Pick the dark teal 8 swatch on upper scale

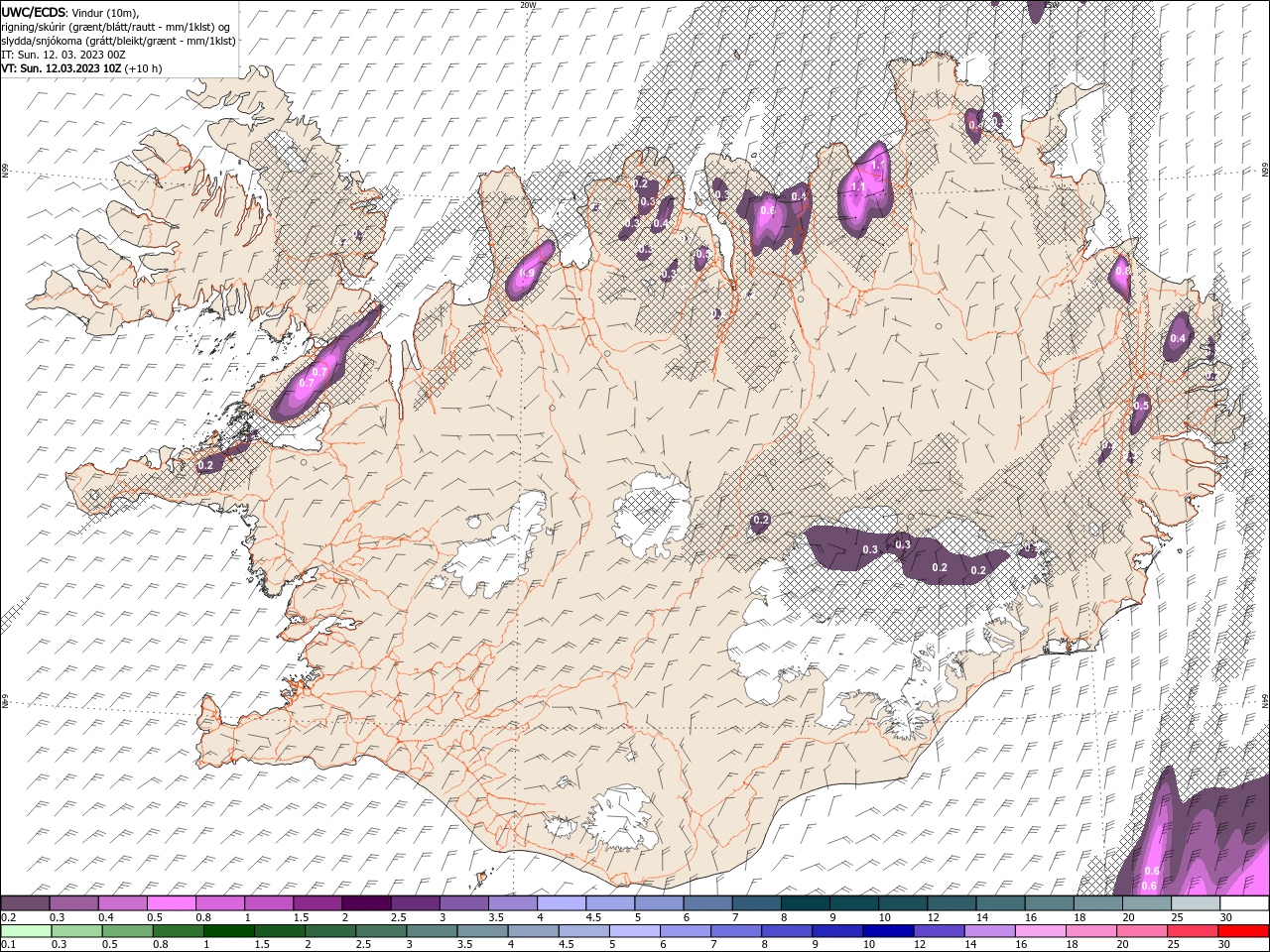point(805,903)
